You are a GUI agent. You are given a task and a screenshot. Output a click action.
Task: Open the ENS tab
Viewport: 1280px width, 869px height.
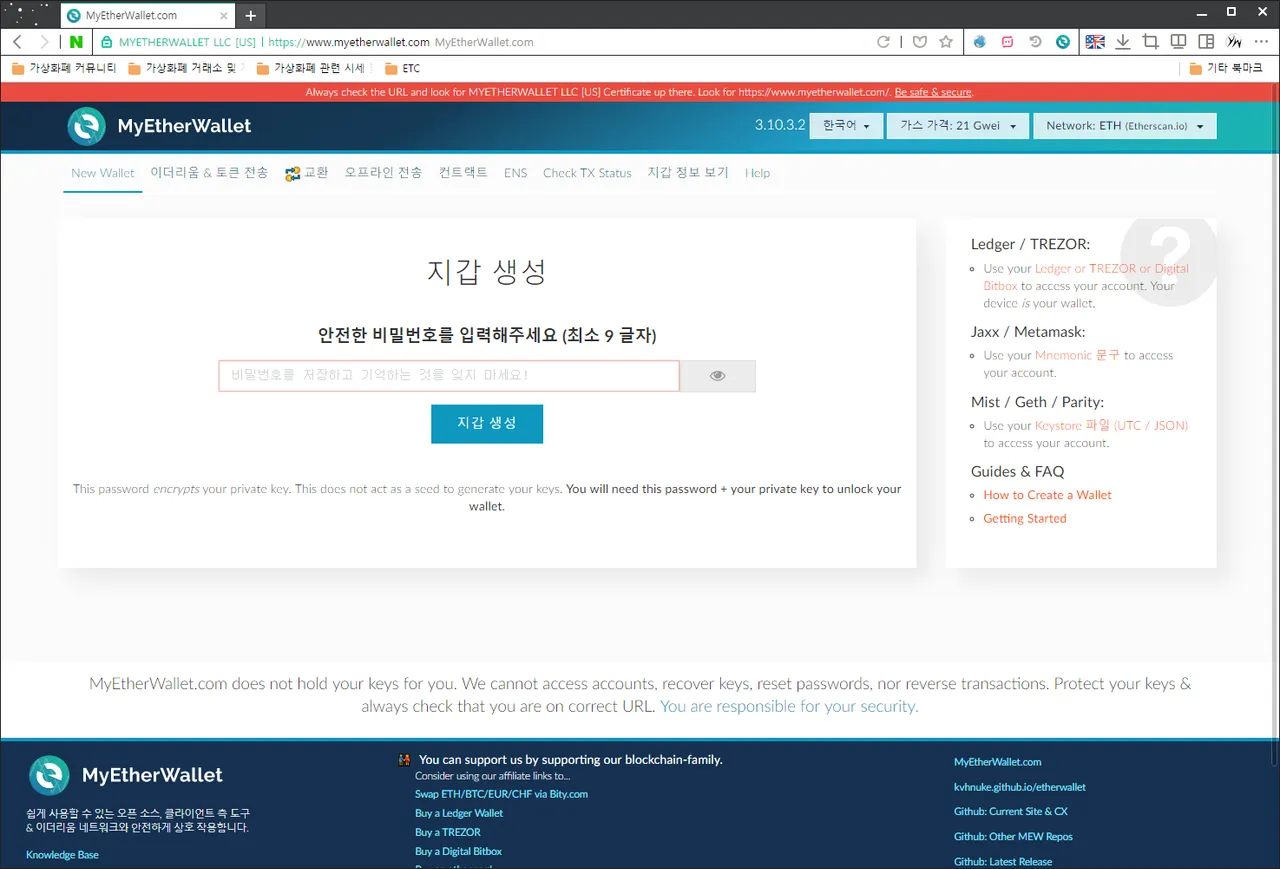[x=515, y=173]
